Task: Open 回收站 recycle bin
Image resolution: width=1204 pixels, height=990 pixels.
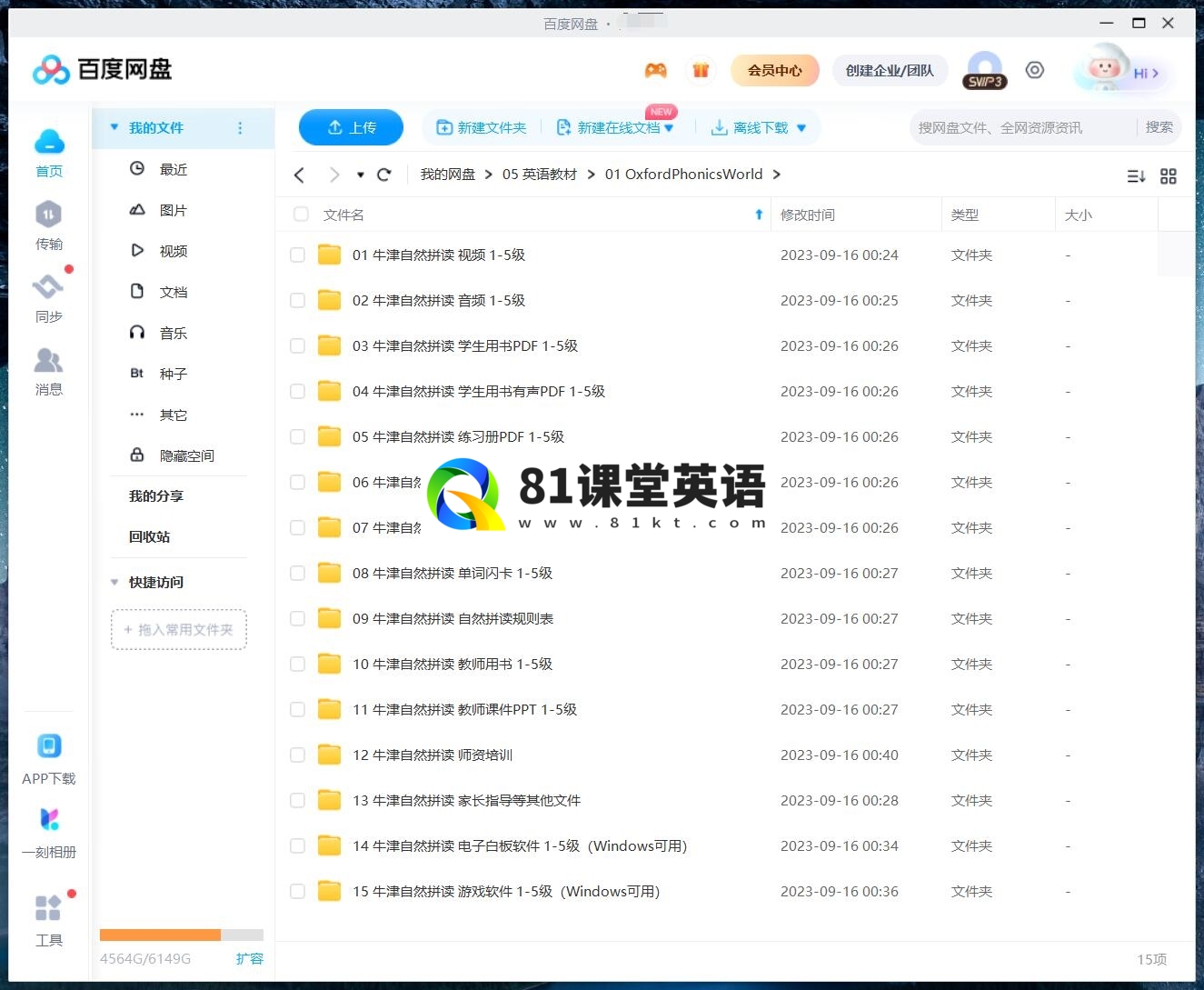Action: pyautogui.click(x=150, y=537)
